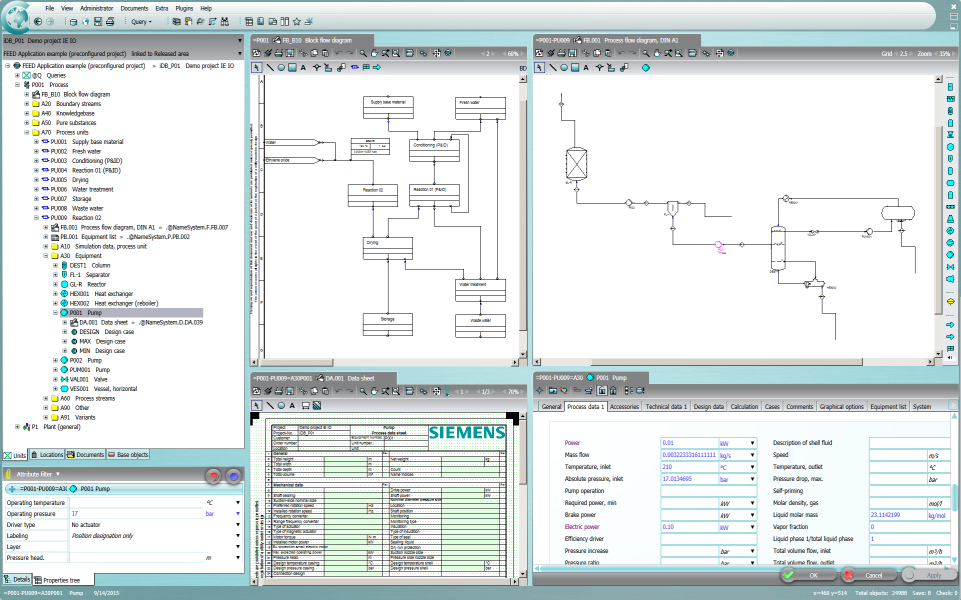The image size is (961, 600).
Task: Click the Apply button
Action: tap(928, 575)
